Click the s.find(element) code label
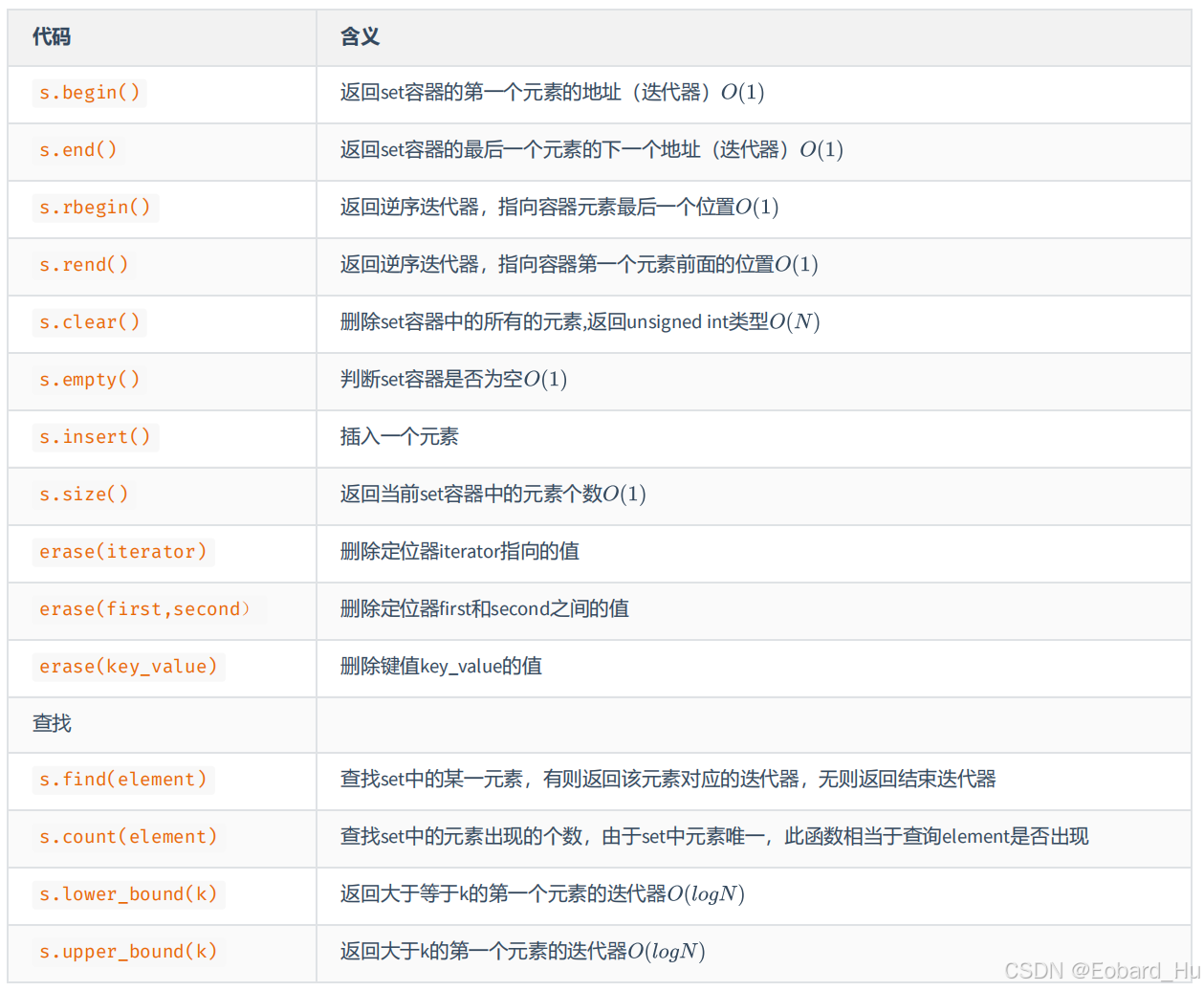Screen dimensions: 1204x991 (123, 781)
